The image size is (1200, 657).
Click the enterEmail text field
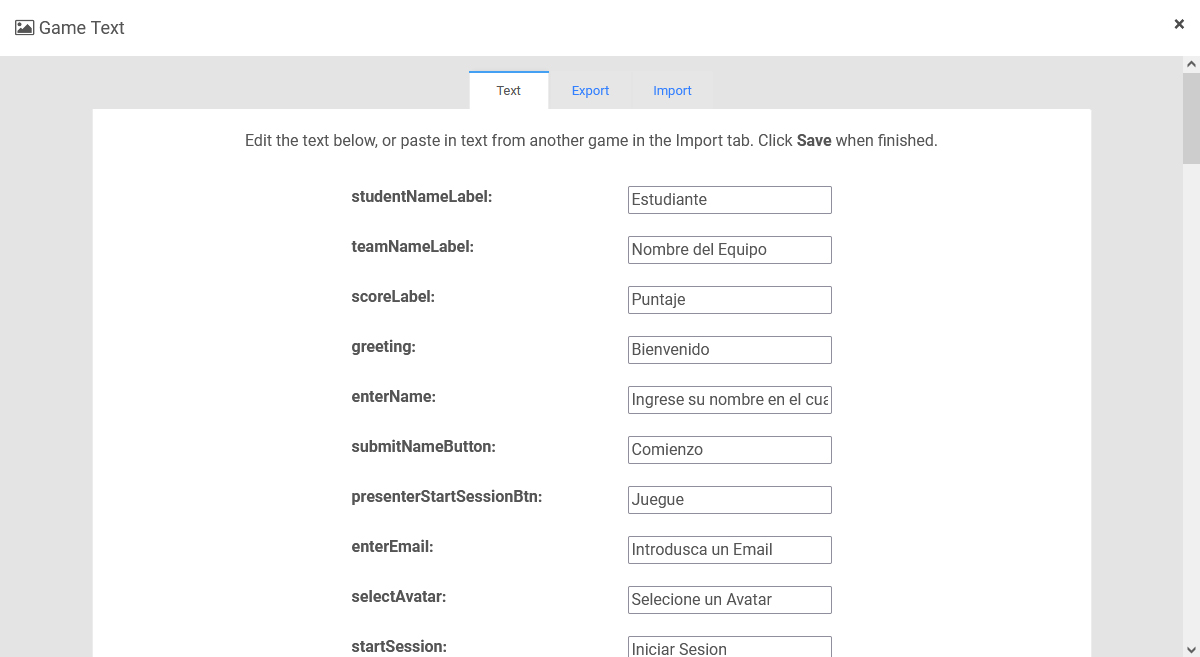729,550
